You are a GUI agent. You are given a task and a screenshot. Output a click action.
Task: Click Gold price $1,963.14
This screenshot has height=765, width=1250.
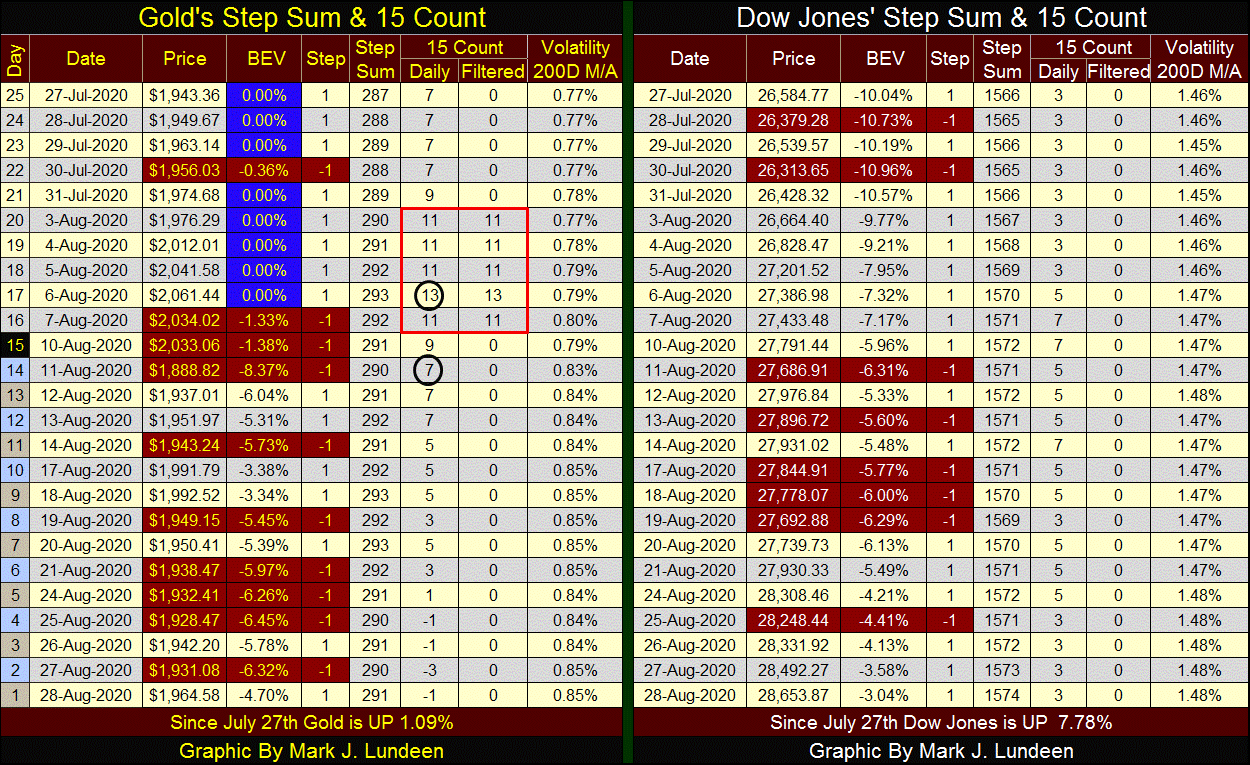click(185, 146)
